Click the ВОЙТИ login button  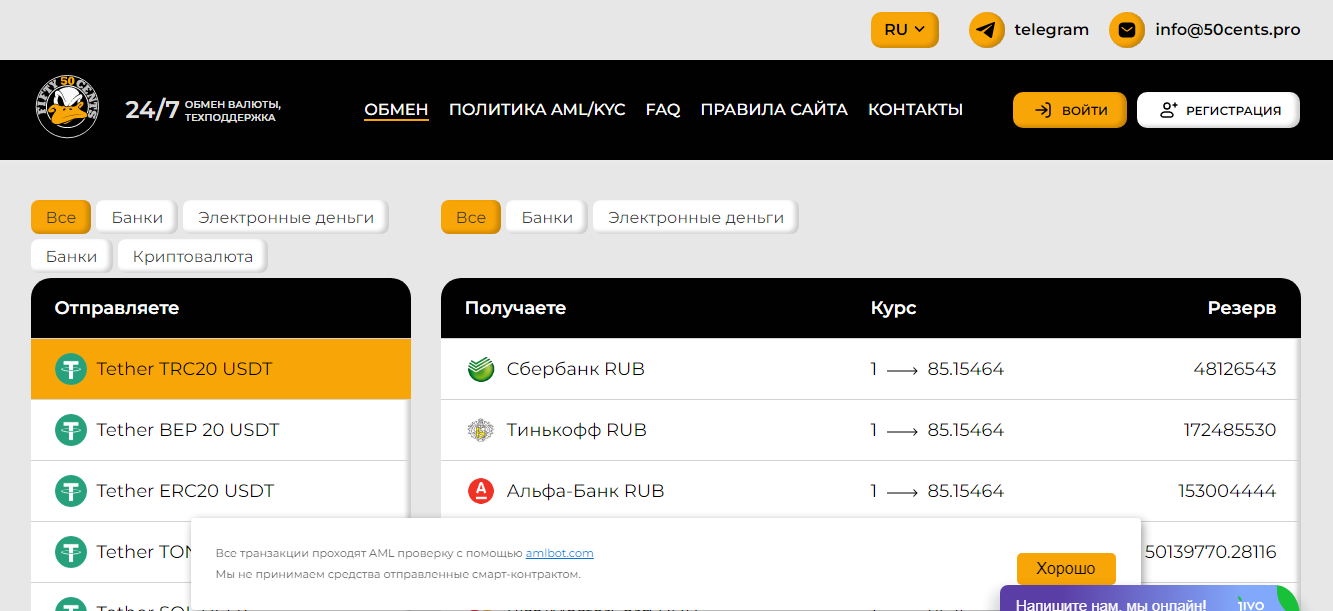1070,110
